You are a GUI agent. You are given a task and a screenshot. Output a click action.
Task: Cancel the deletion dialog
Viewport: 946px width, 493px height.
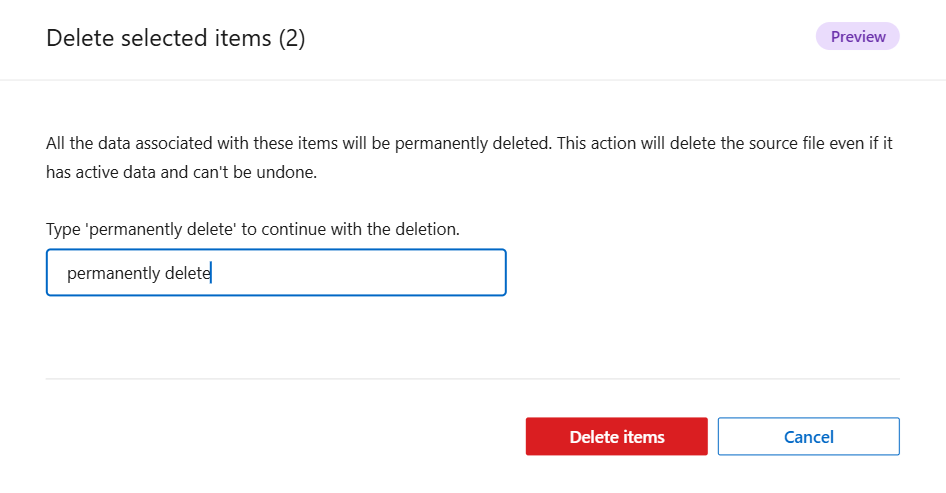(x=808, y=437)
